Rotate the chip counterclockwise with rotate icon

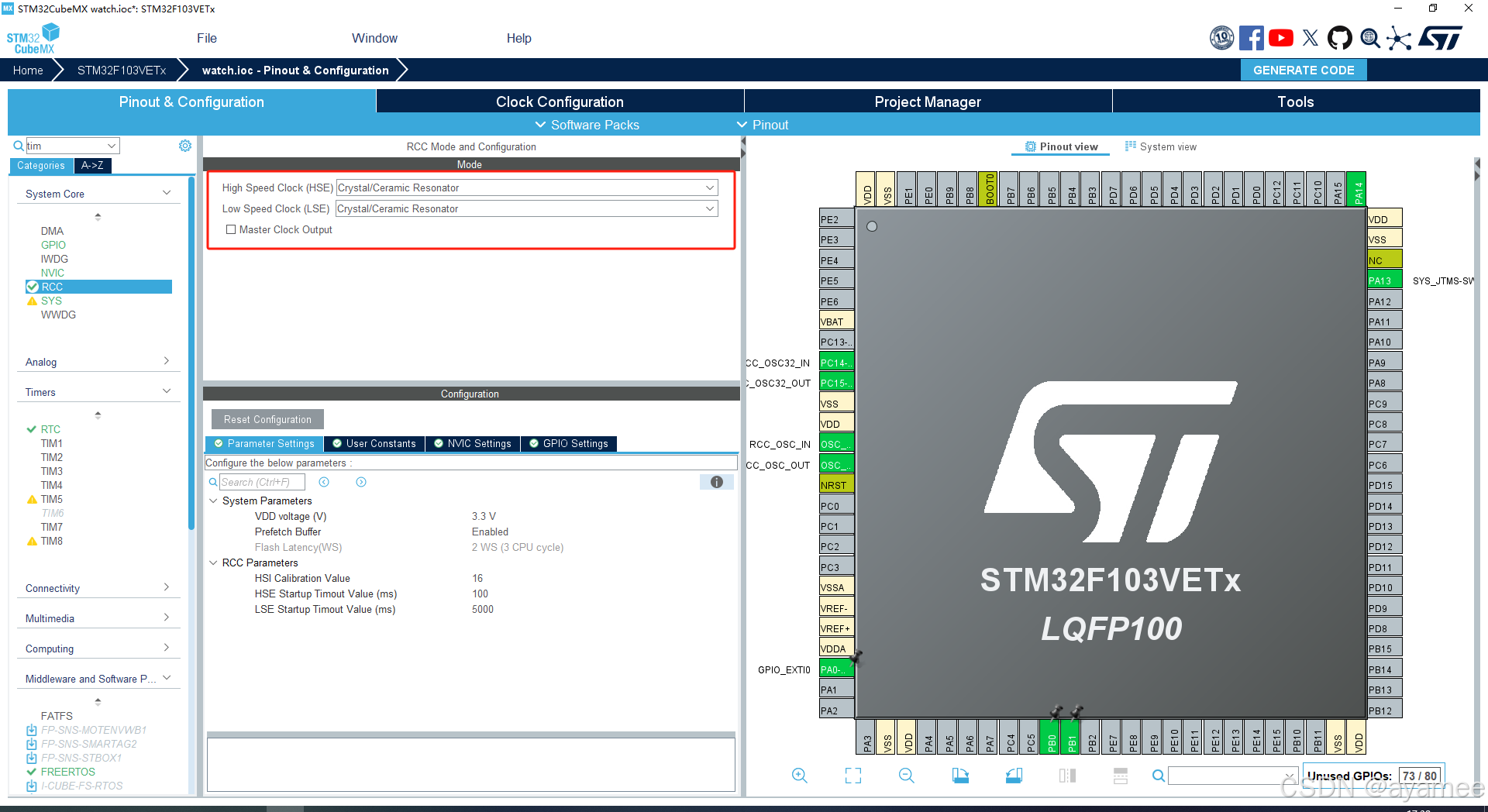1014,776
